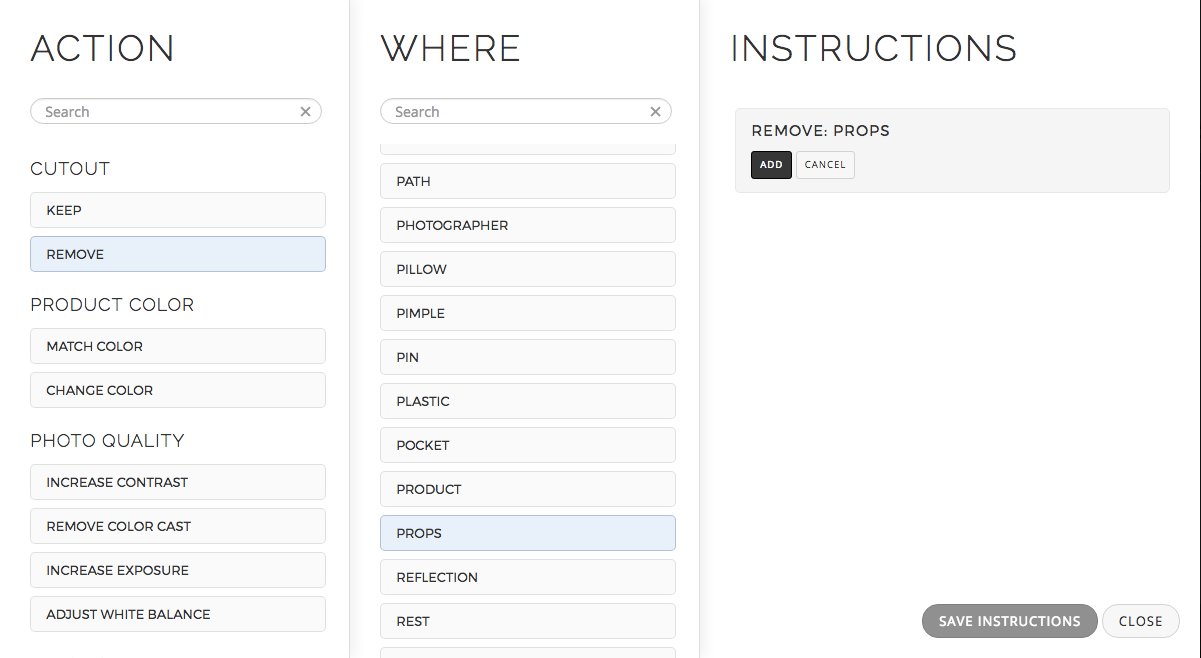The width and height of the screenshot is (1201, 658).
Task: Select PROPS from Where list
Action: [x=528, y=533]
